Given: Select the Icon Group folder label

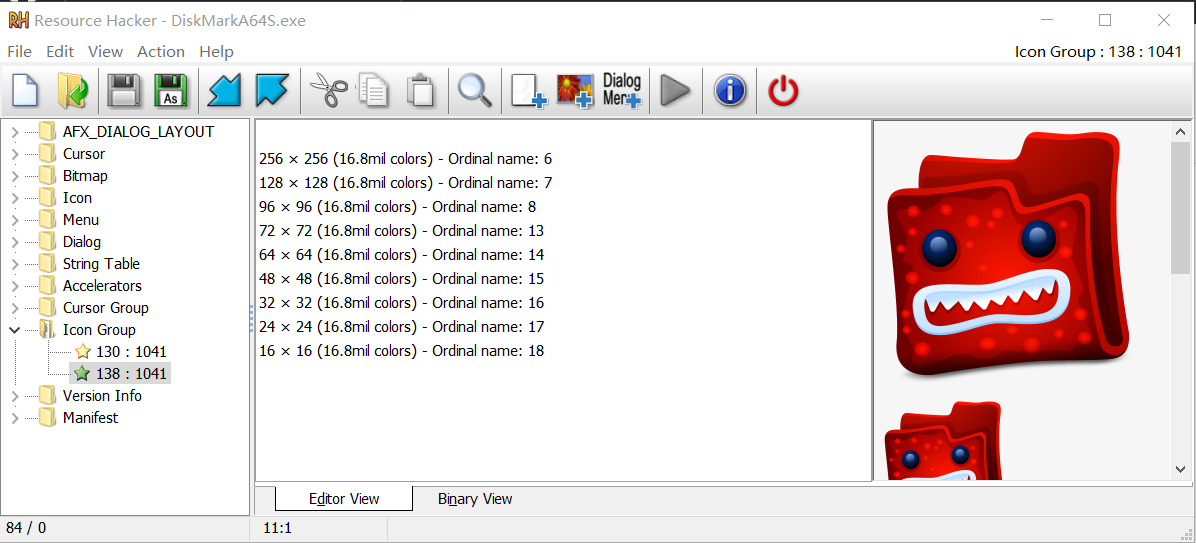Looking at the screenshot, I should tap(99, 330).
